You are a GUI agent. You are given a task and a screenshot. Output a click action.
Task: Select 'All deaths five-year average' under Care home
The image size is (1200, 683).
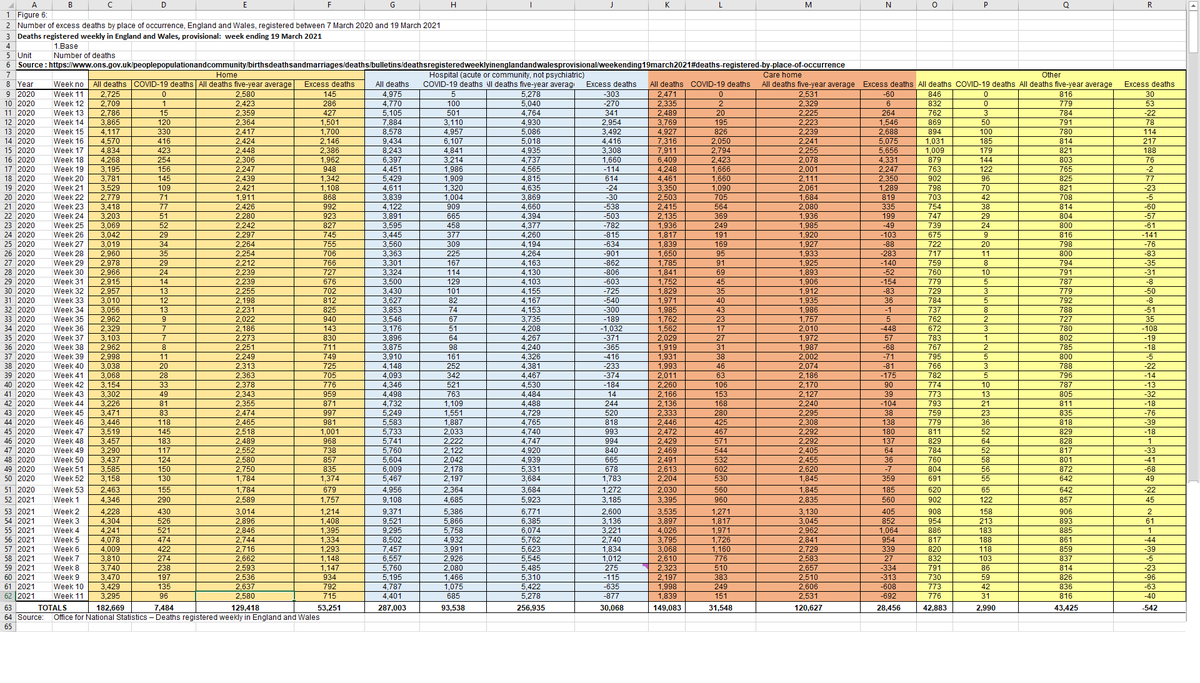[809, 85]
